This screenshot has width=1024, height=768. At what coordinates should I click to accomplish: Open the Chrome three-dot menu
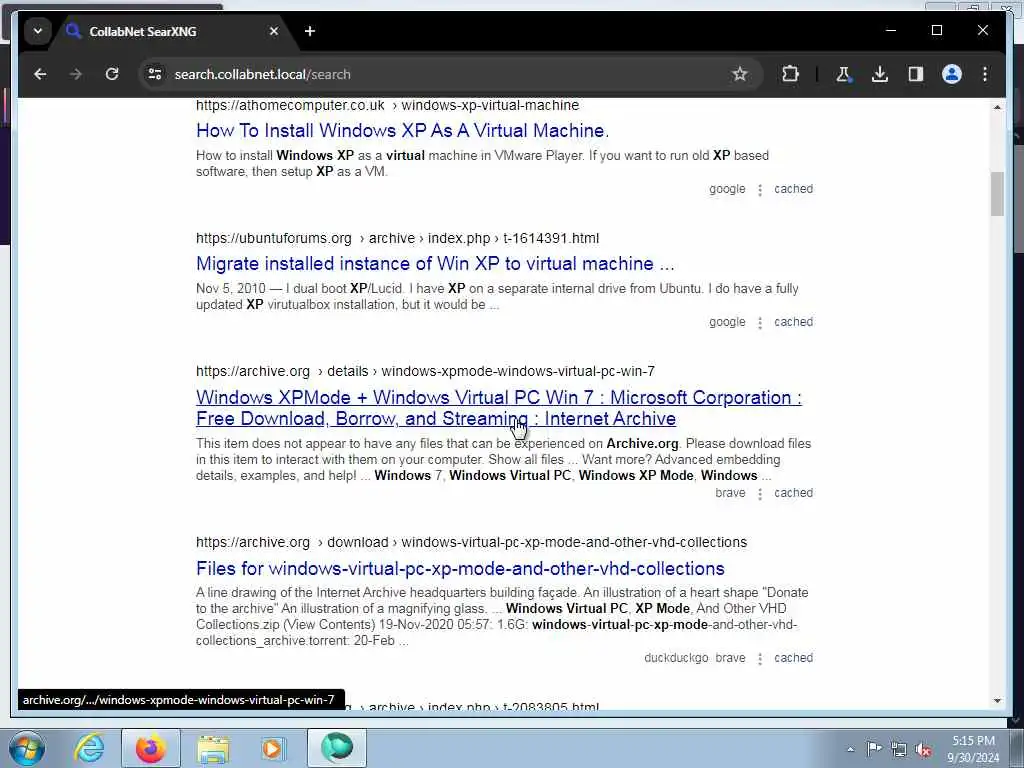[985, 74]
